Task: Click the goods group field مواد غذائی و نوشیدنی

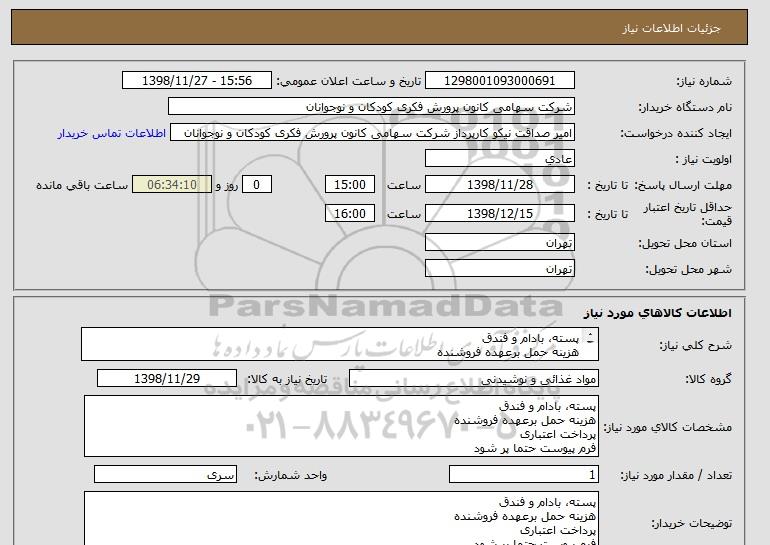Action: pos(474,379)
